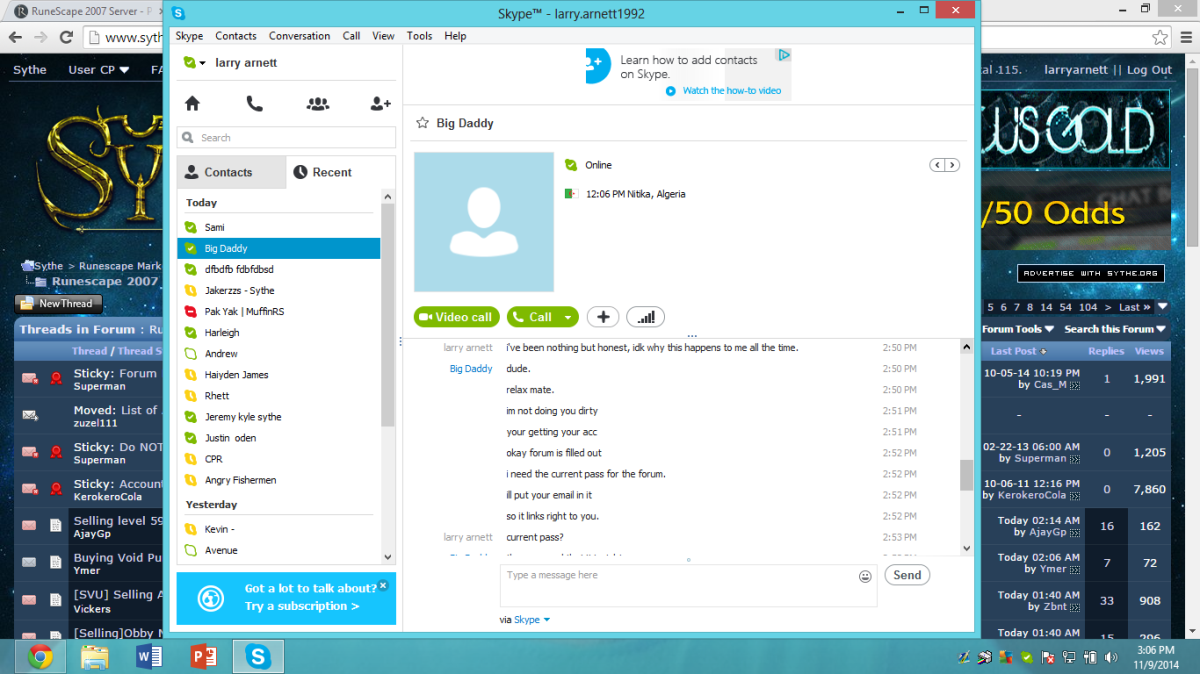Open the Chrome menu hamburger icon
The width and height of the screenshot is (1200, 674).
(x=1186, y=38)
